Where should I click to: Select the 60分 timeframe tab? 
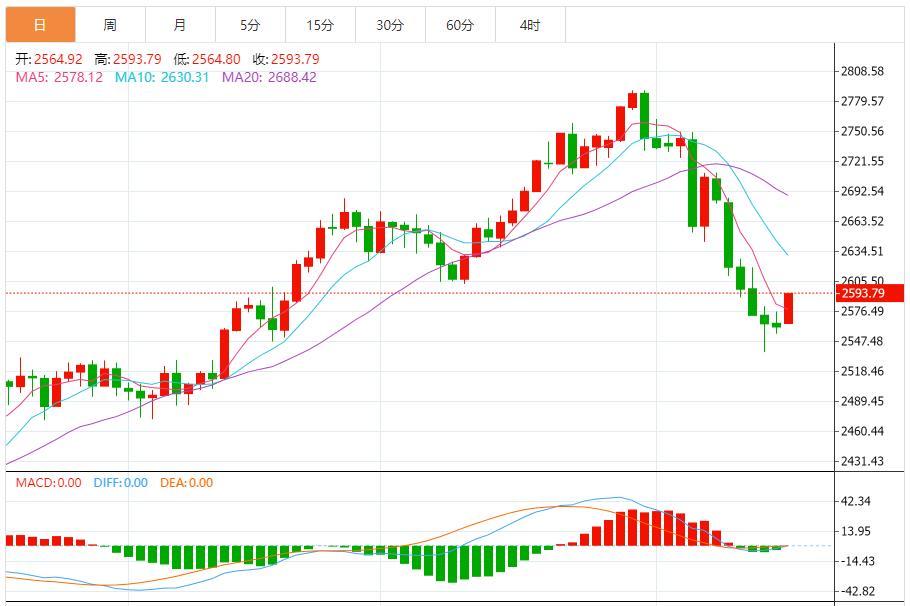tap(460, 25)
